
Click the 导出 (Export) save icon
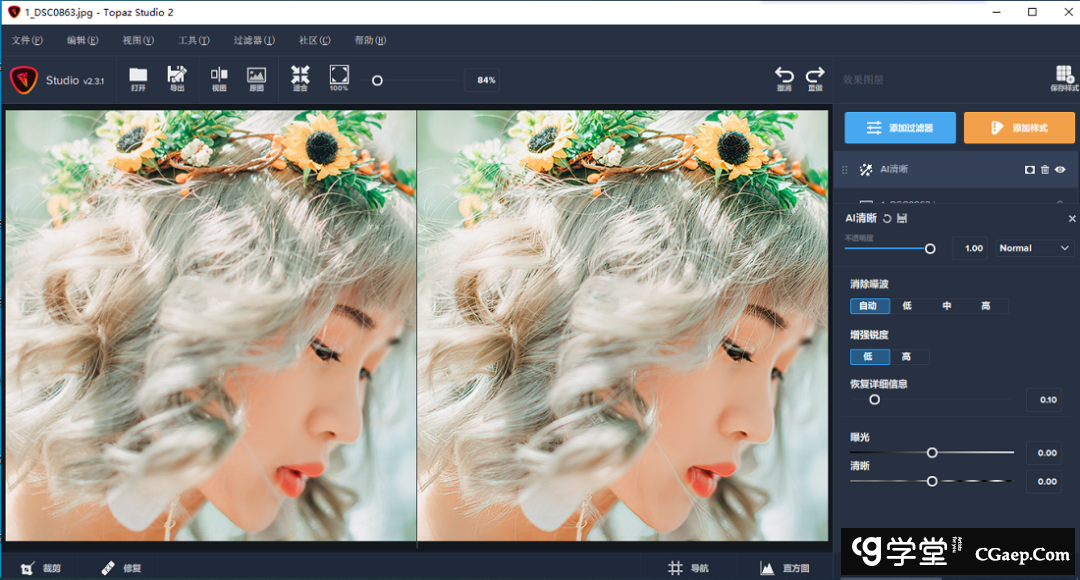177,76
